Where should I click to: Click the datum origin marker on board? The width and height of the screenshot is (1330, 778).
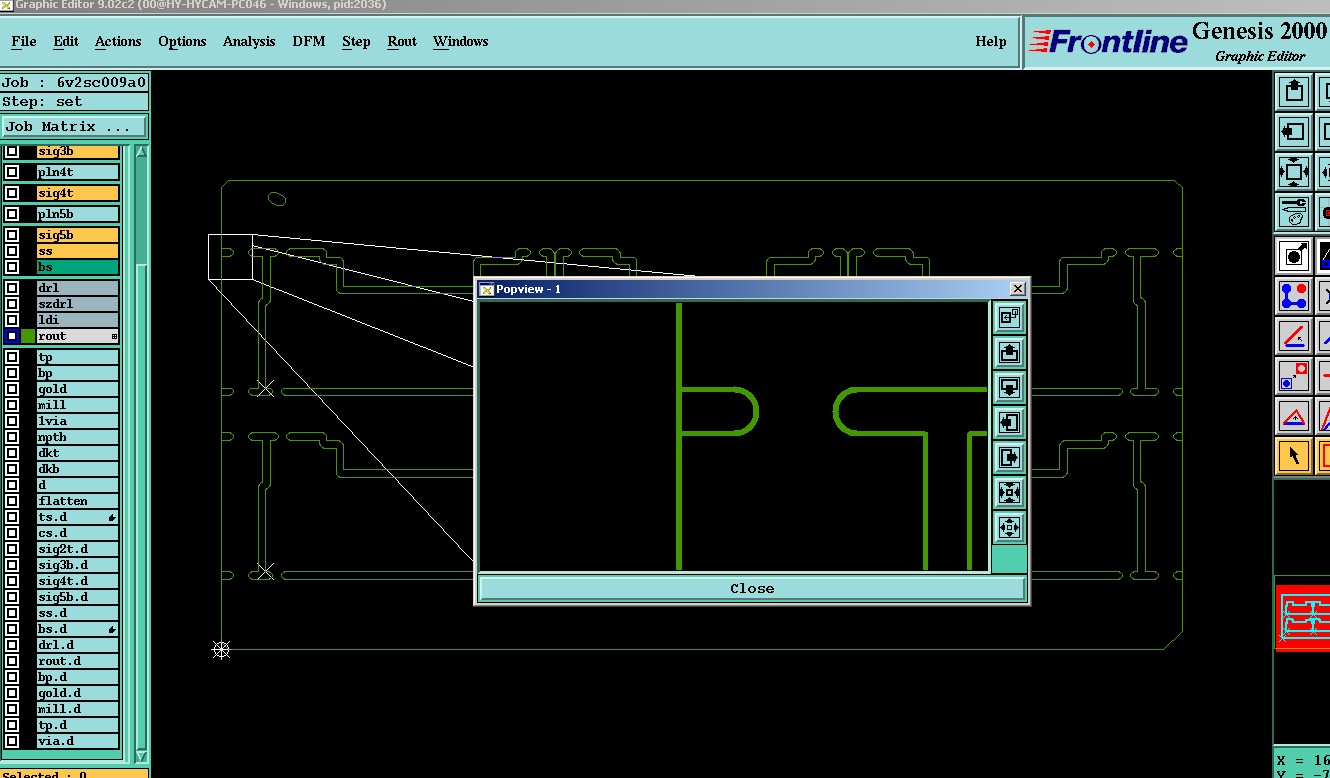[x=221, y=650]
